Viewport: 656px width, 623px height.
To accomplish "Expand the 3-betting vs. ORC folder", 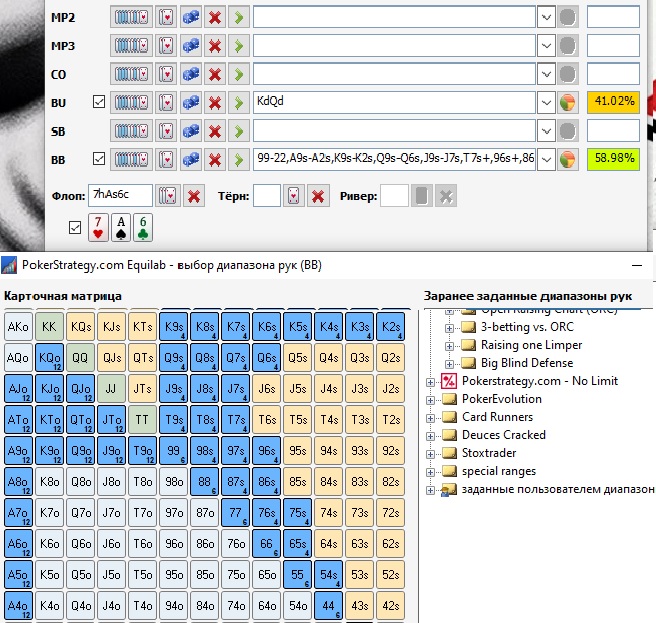I will [449, 328].
